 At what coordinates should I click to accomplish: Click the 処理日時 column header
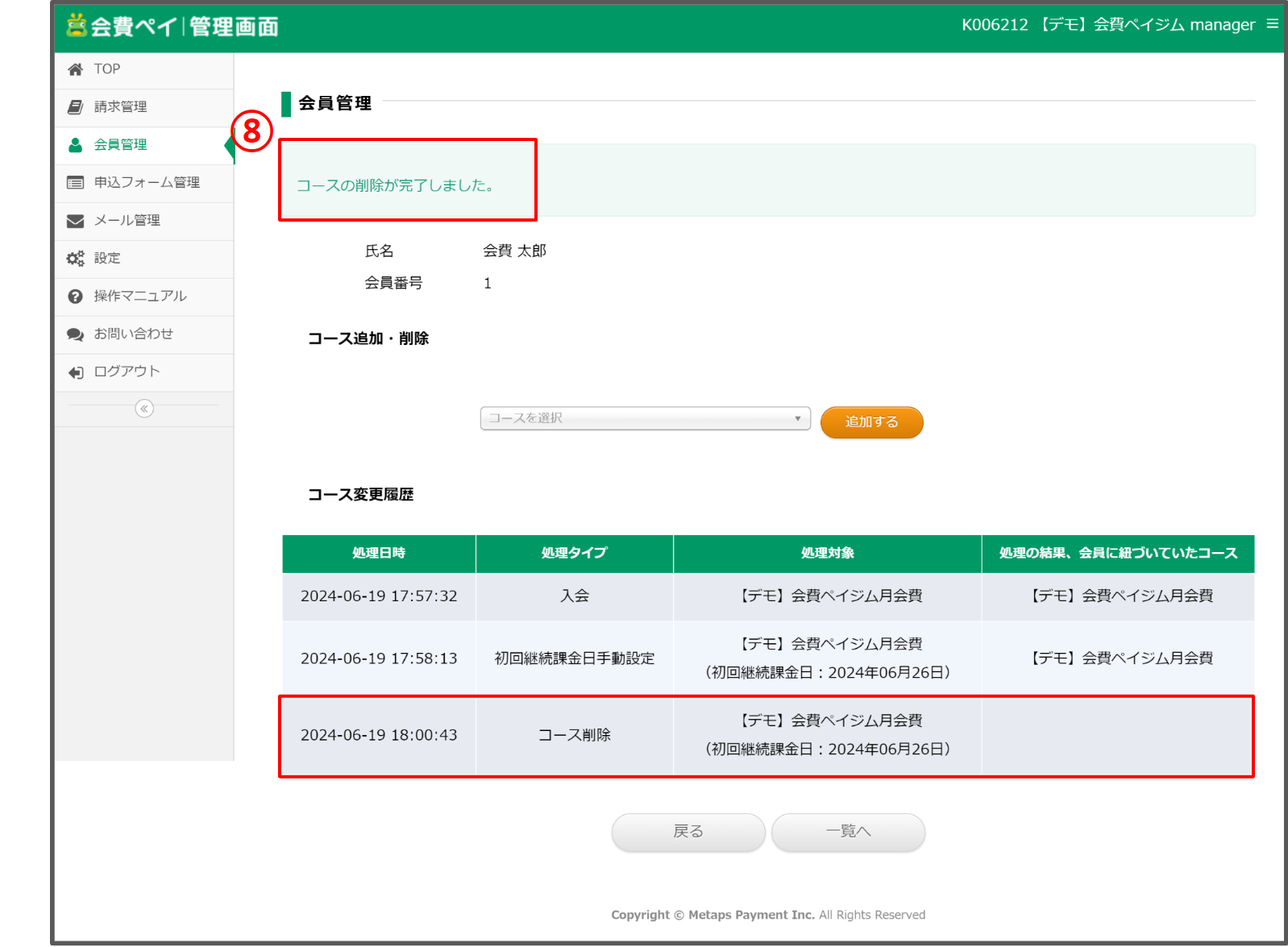(x=379, y=554)
